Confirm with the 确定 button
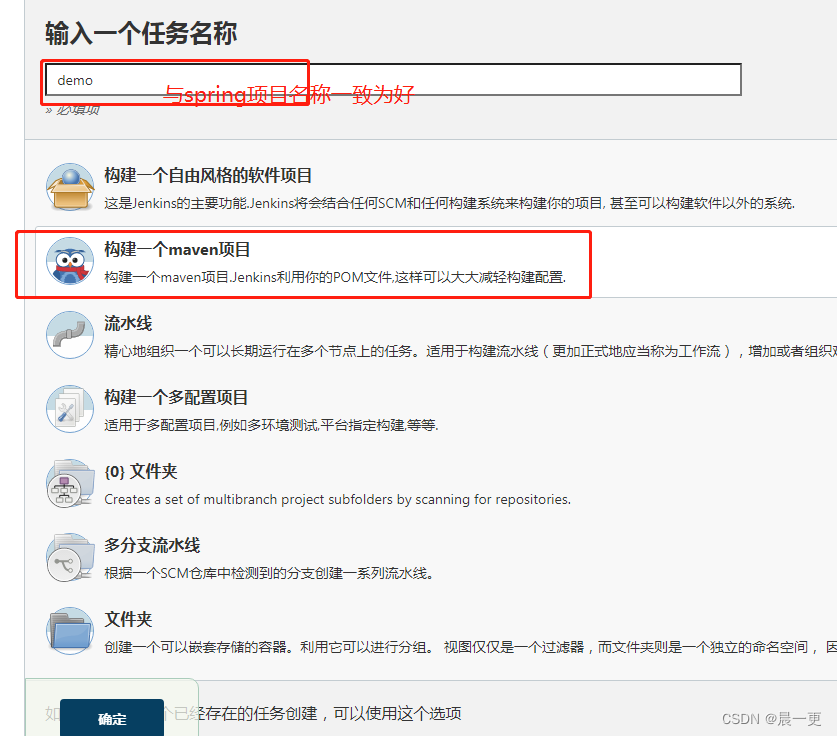Viewport: 837px width, 736px height. 112,718
